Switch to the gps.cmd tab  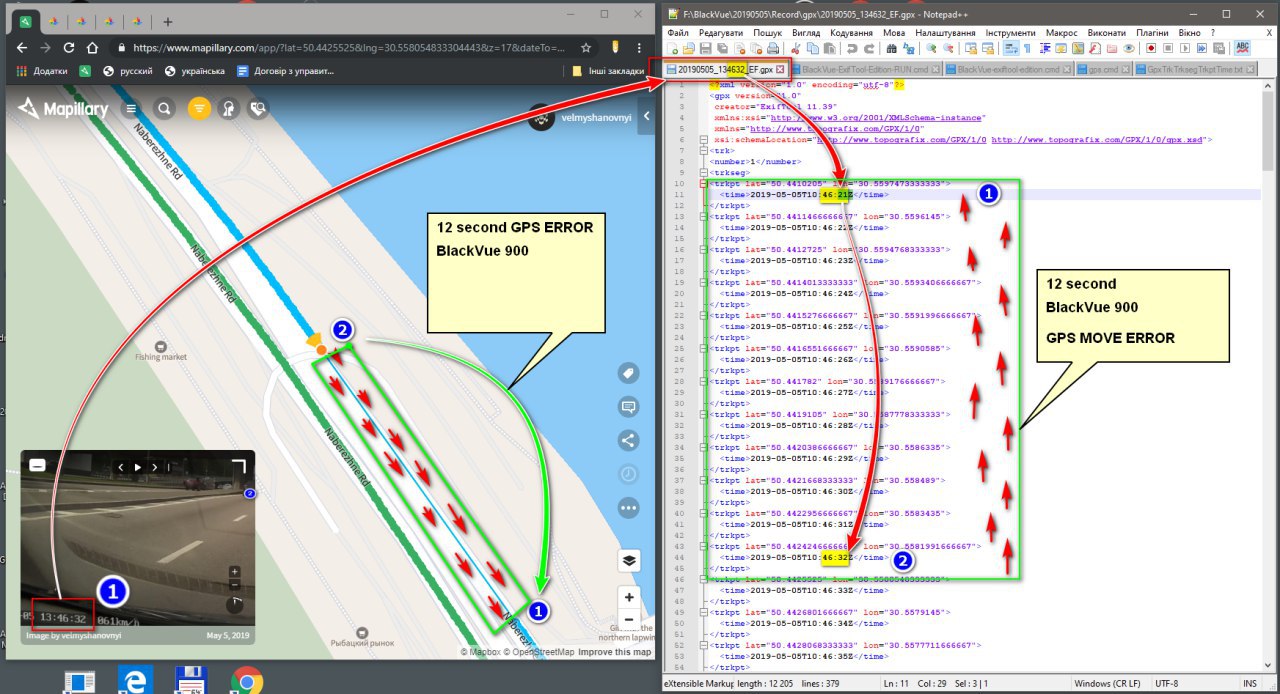[1105, 69]
